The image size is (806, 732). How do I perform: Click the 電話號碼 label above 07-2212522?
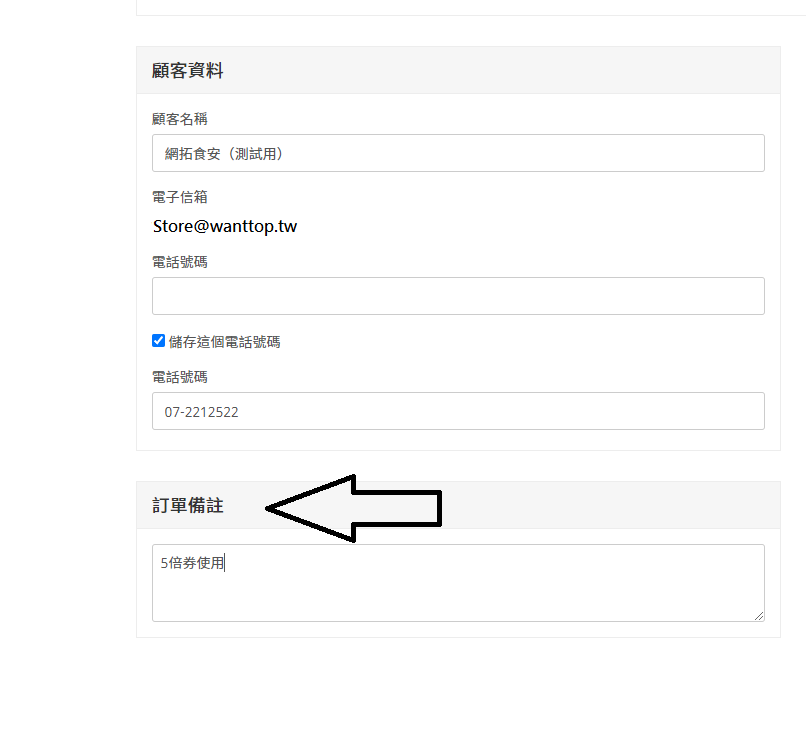180,377
